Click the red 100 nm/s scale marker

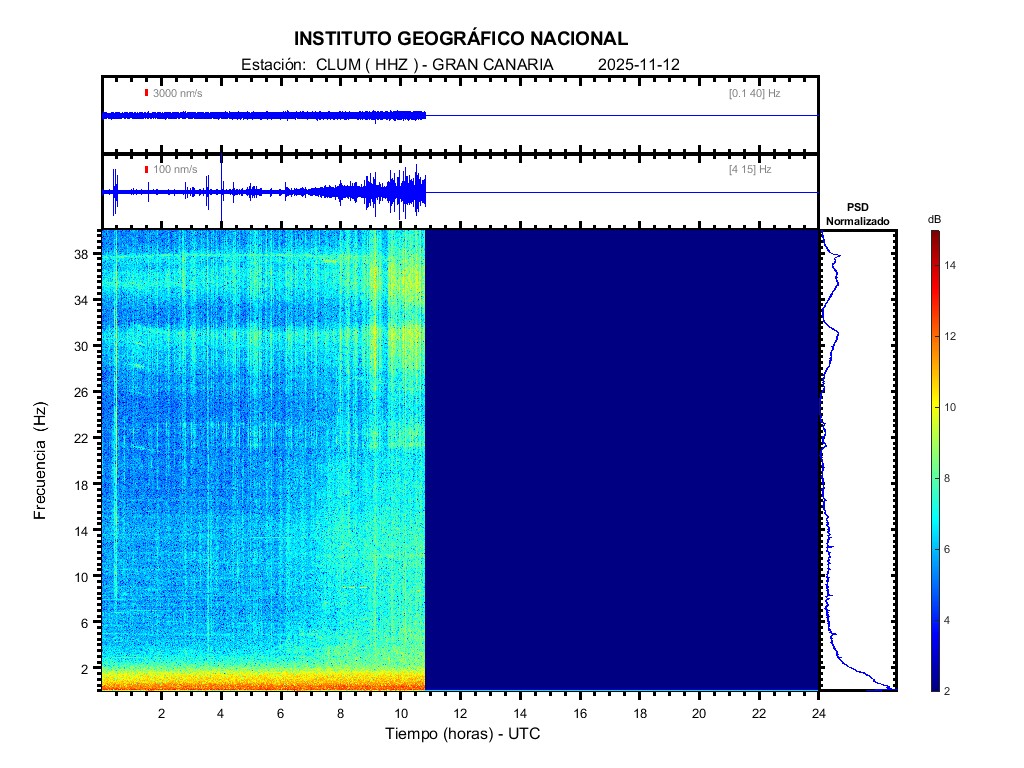click(147, 170)
